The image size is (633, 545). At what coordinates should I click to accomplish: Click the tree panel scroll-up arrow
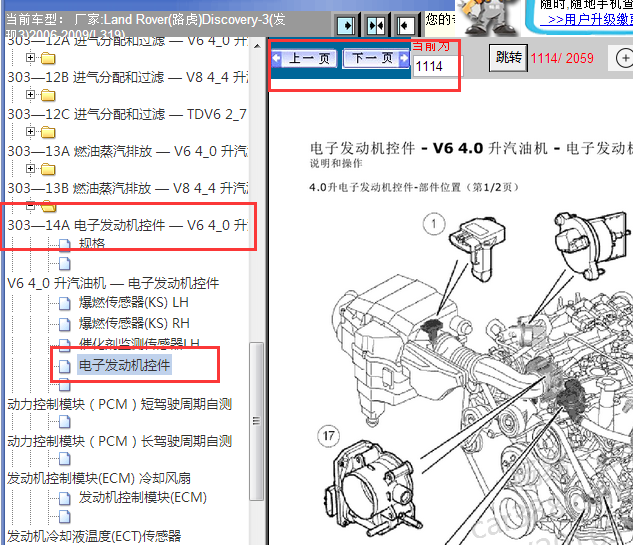point(257,46)
